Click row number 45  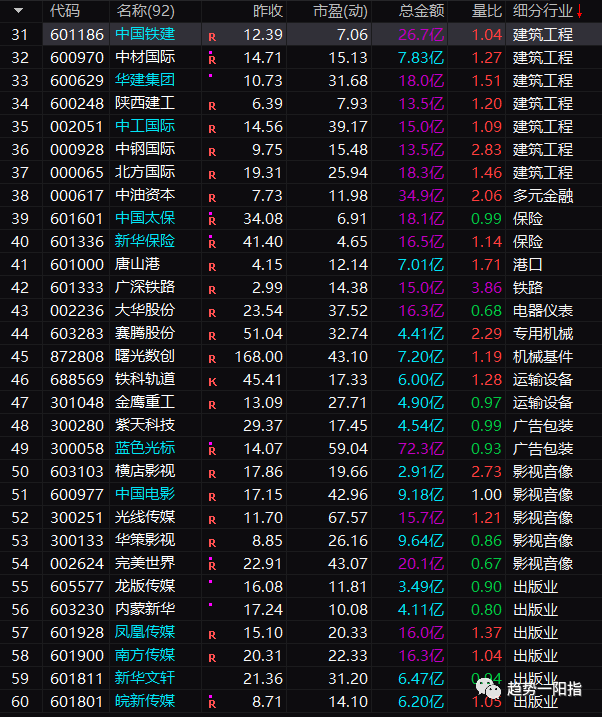[20, 356]
